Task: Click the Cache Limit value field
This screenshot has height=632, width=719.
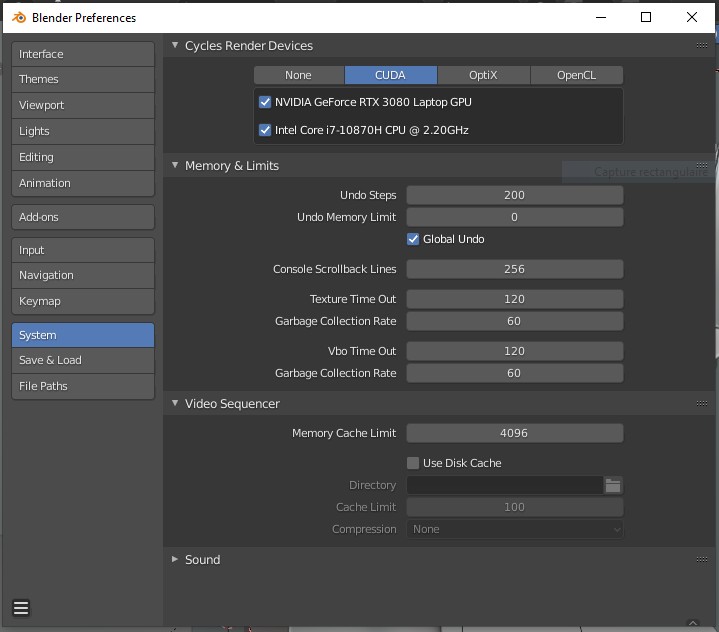Action: tap(514, 507)
